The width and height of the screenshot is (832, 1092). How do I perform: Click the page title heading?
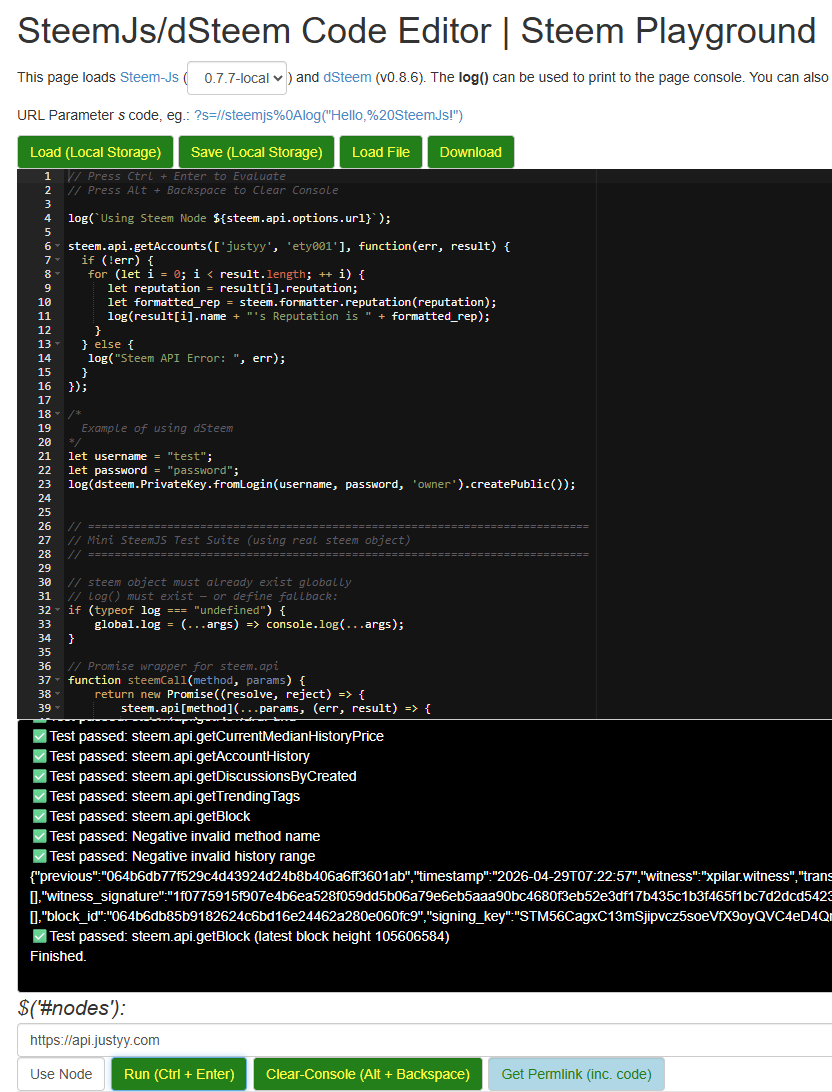(x=416, y=31)
